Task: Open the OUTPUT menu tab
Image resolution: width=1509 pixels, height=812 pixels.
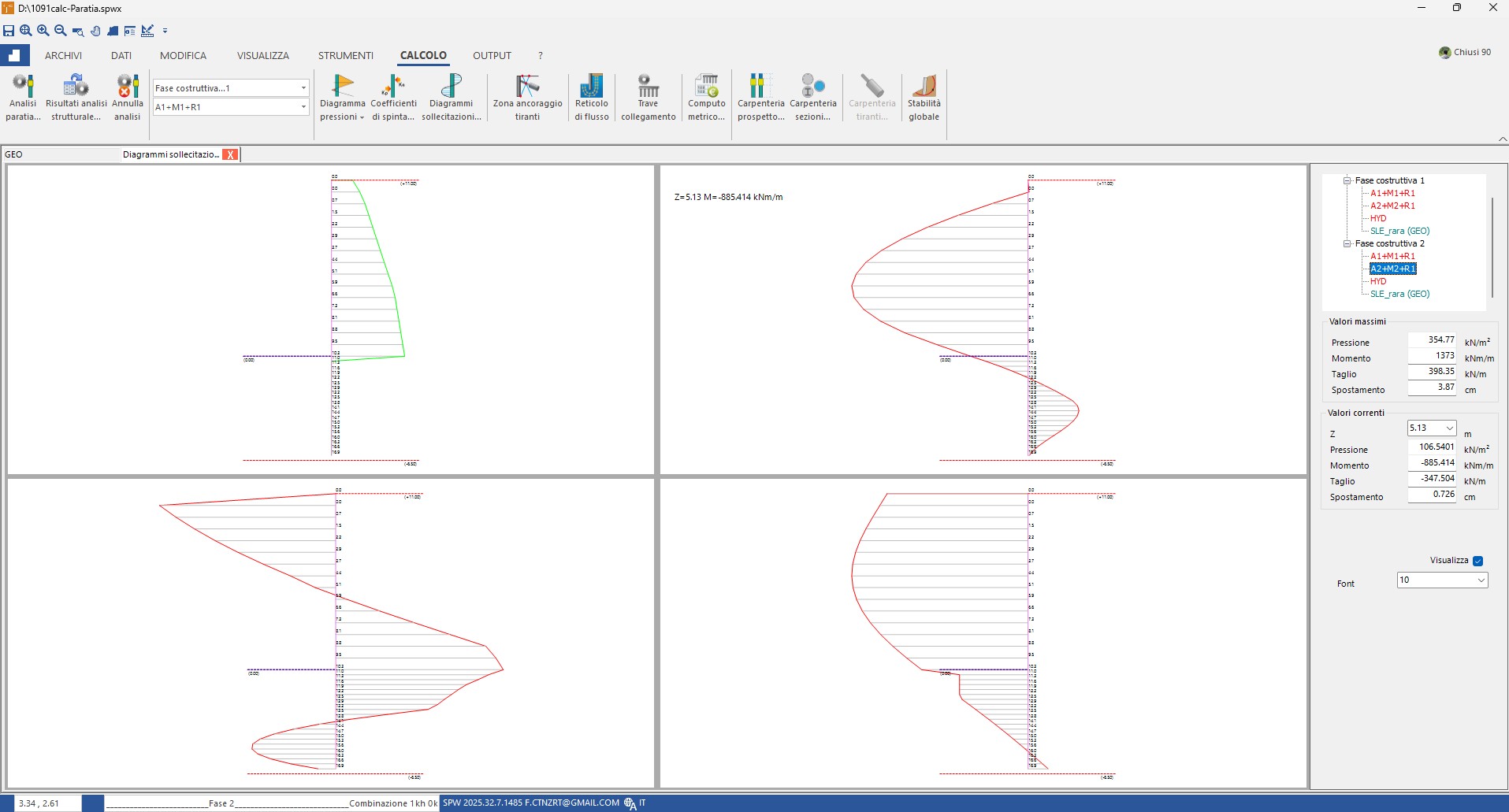Action: 492,56
